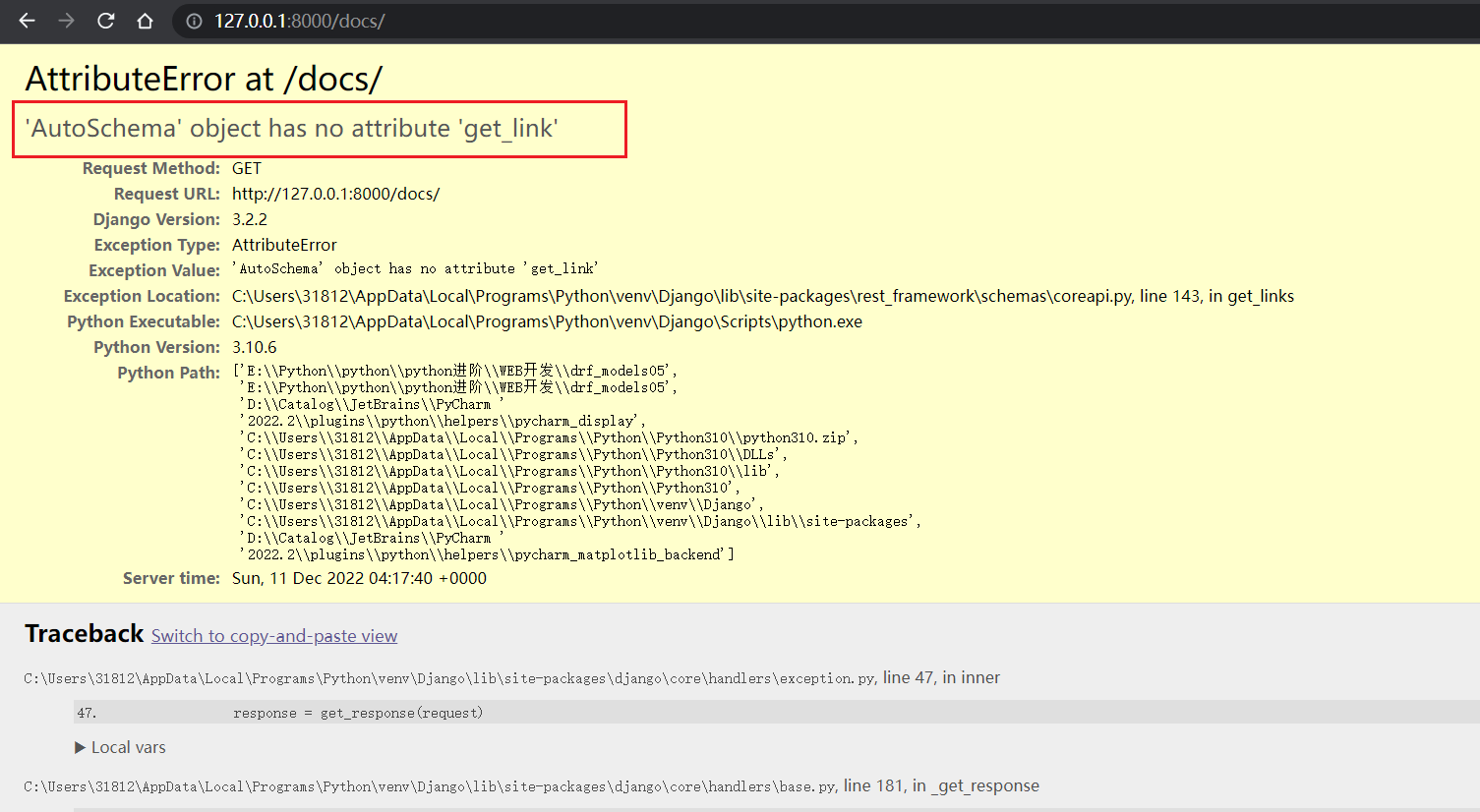This screenshot has width=1480, height=812.
Task: Click the Python Path line ending Python310\\DLLs
Action: [x=513, y=454]
